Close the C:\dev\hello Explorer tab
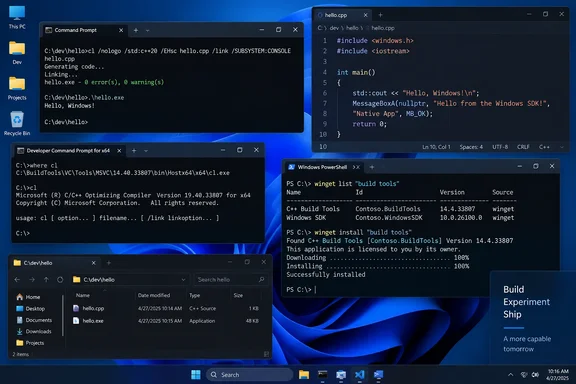Image resolution: width=576 pixels, height=384 pixels. coord(94,263)
